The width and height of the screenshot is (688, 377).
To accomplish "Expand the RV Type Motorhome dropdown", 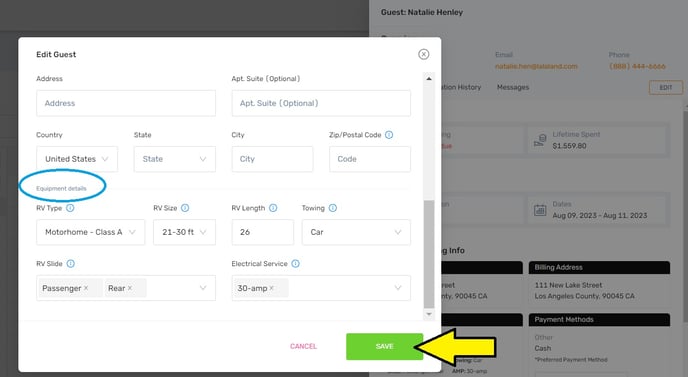I will click(x=90, y=232).
